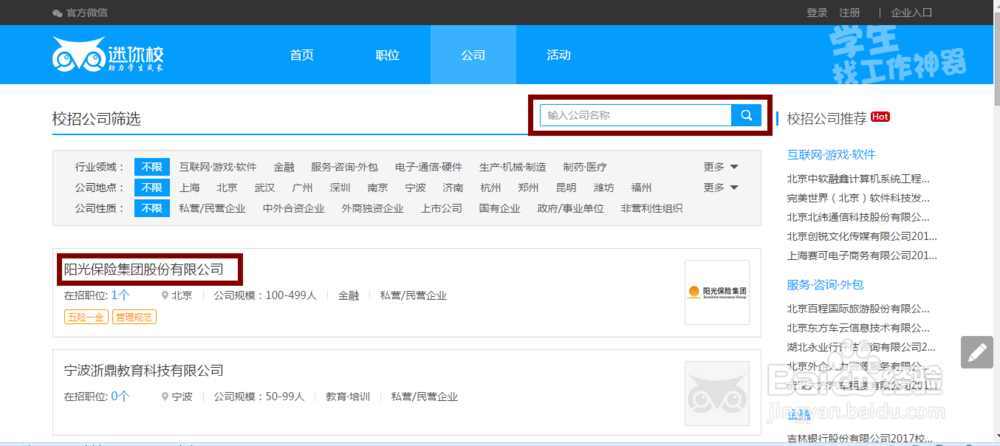The image size is (1000, 446).
Task: Filter location by 郑州
Action: 528,188
